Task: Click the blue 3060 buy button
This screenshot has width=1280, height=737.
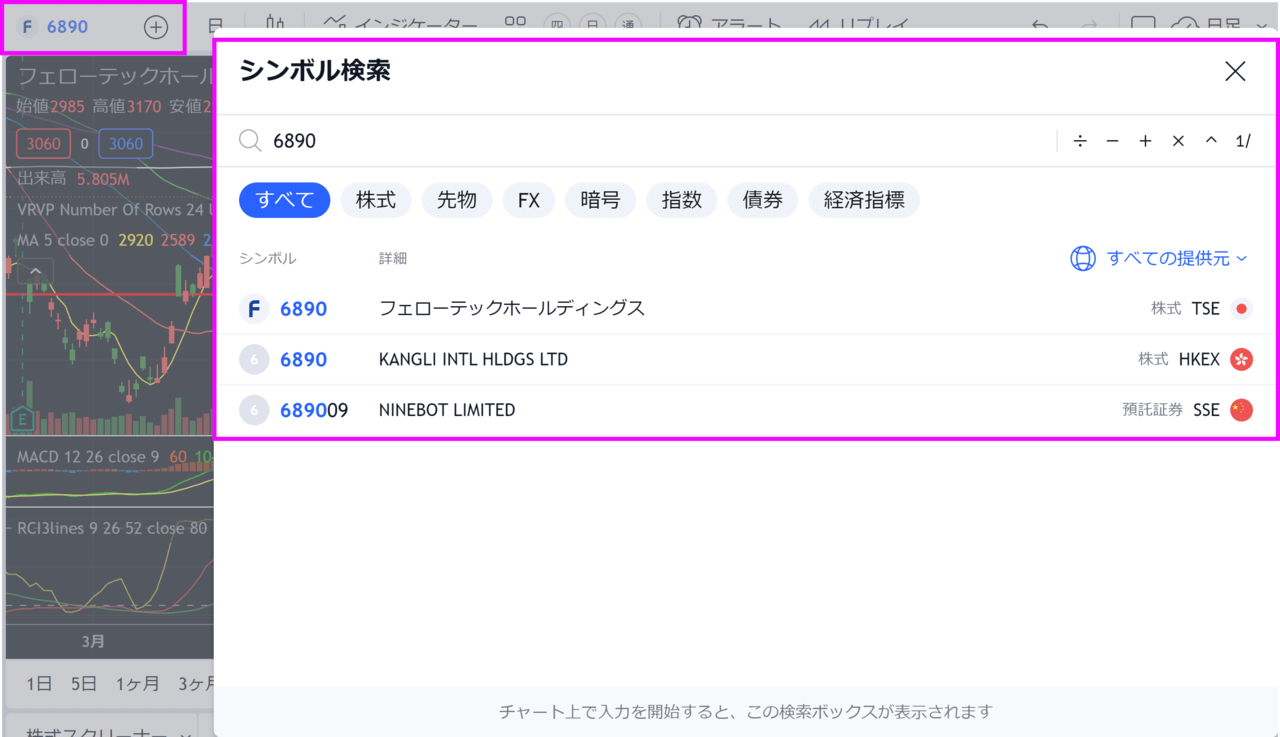Action: tap(125, 144)
